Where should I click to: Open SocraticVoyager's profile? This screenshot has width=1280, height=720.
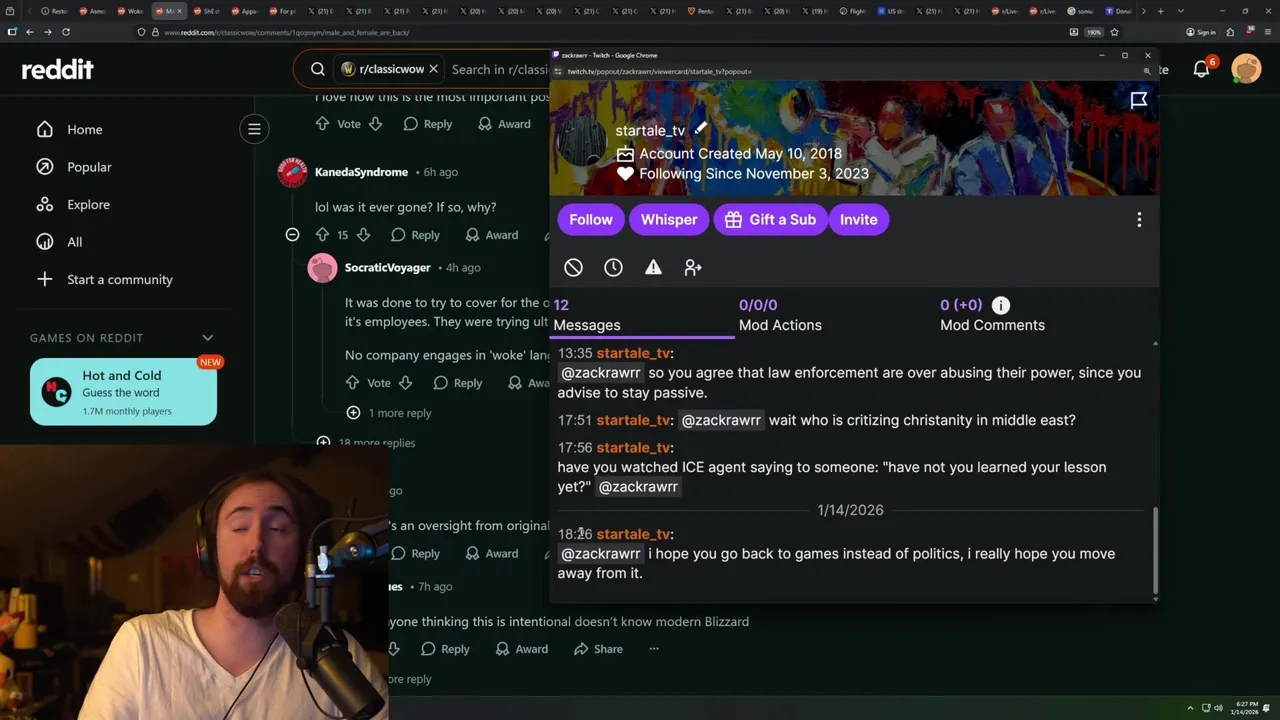click(x=387, y=268)
